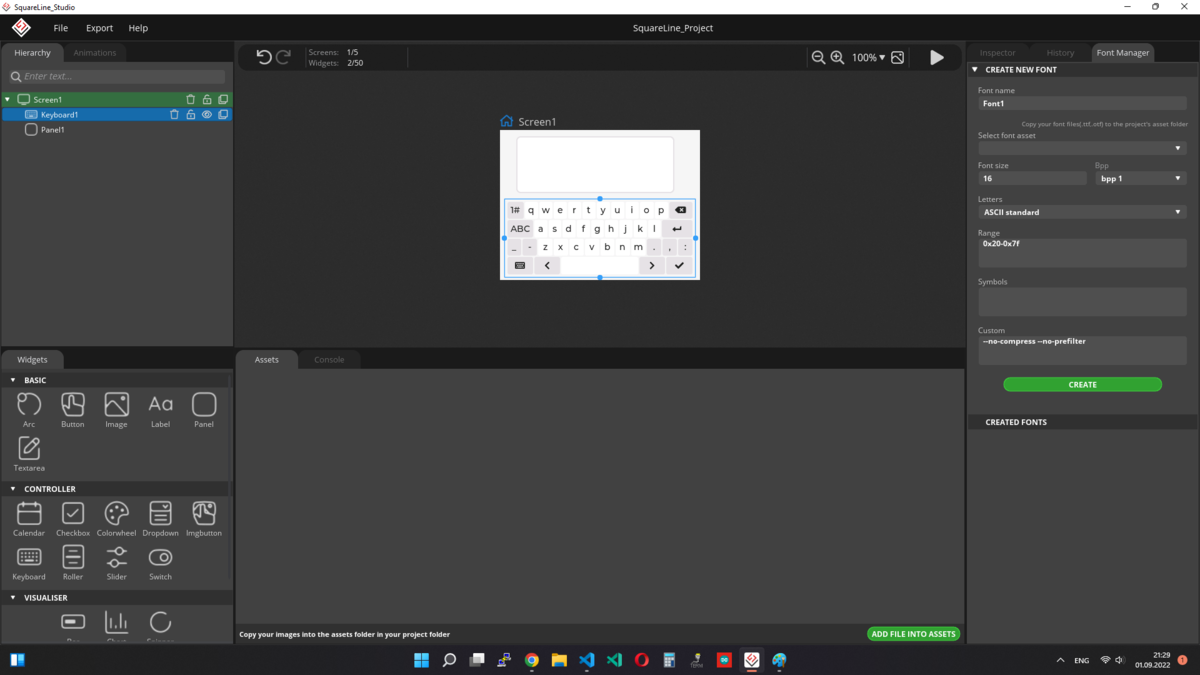Select the Panel widget
The width and height of the screenshot is (1200, 675).
pos(204,410)
